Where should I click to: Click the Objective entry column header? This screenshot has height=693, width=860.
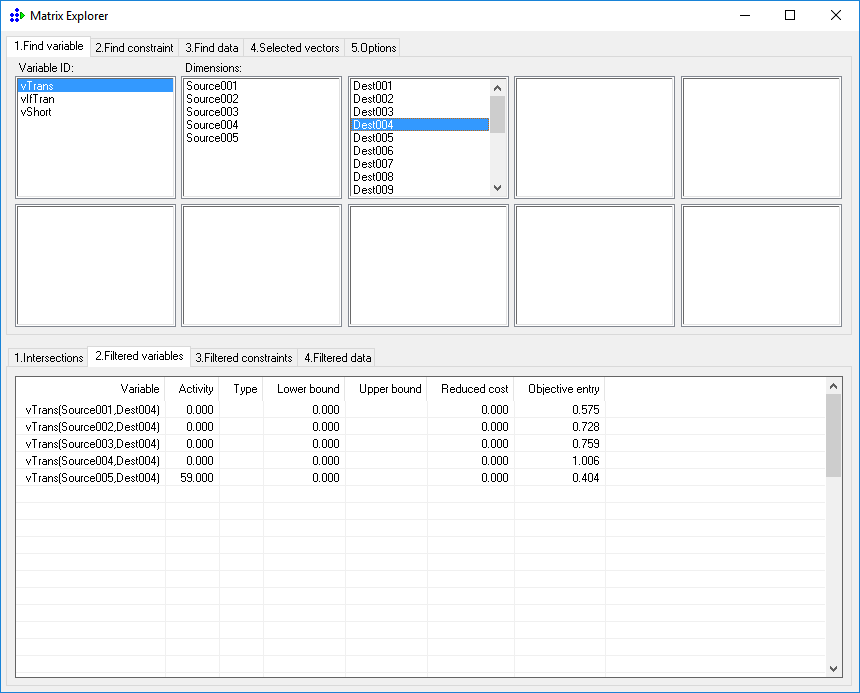563,389
